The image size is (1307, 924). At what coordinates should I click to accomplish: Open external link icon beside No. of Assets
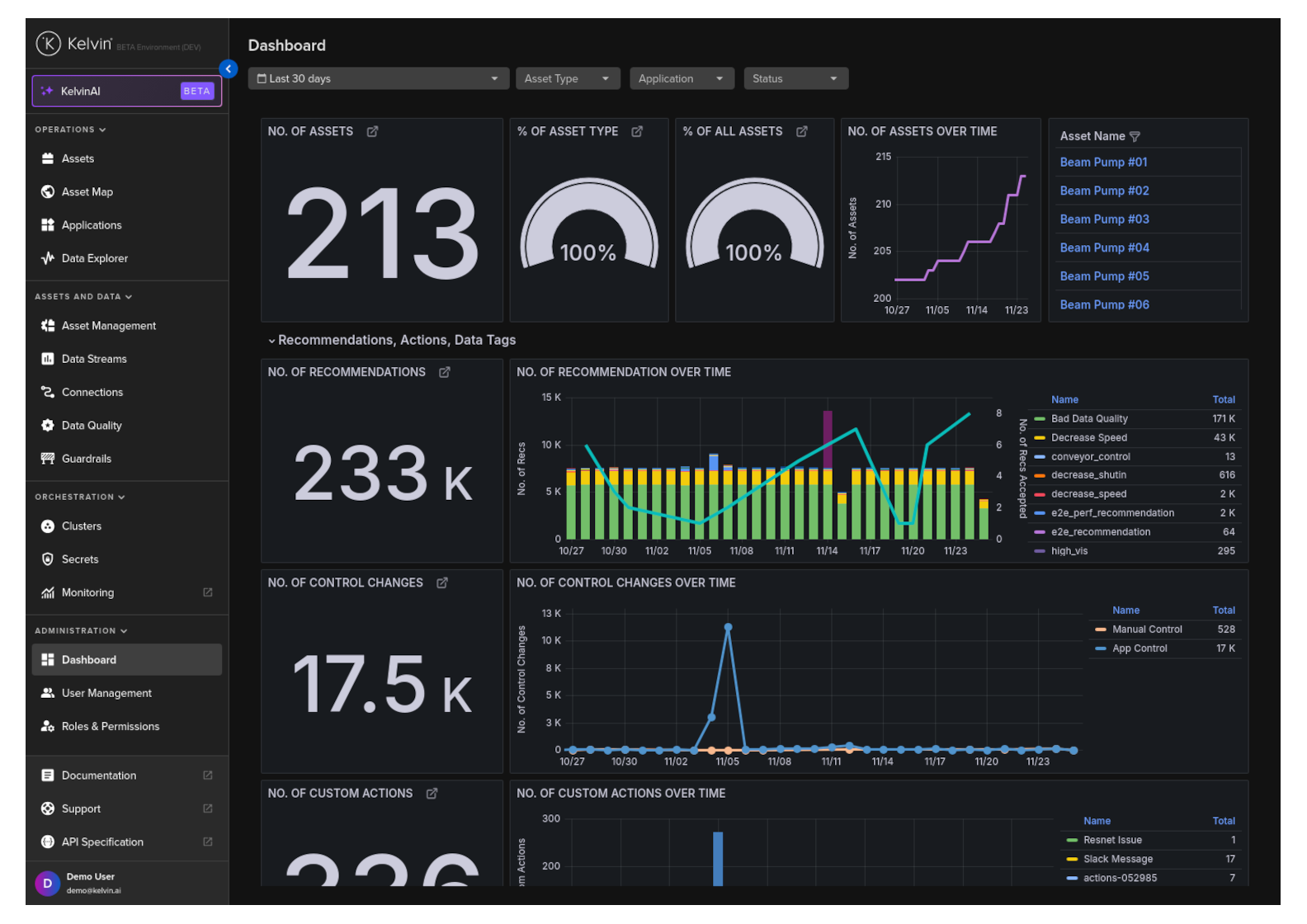pos(372,131)
